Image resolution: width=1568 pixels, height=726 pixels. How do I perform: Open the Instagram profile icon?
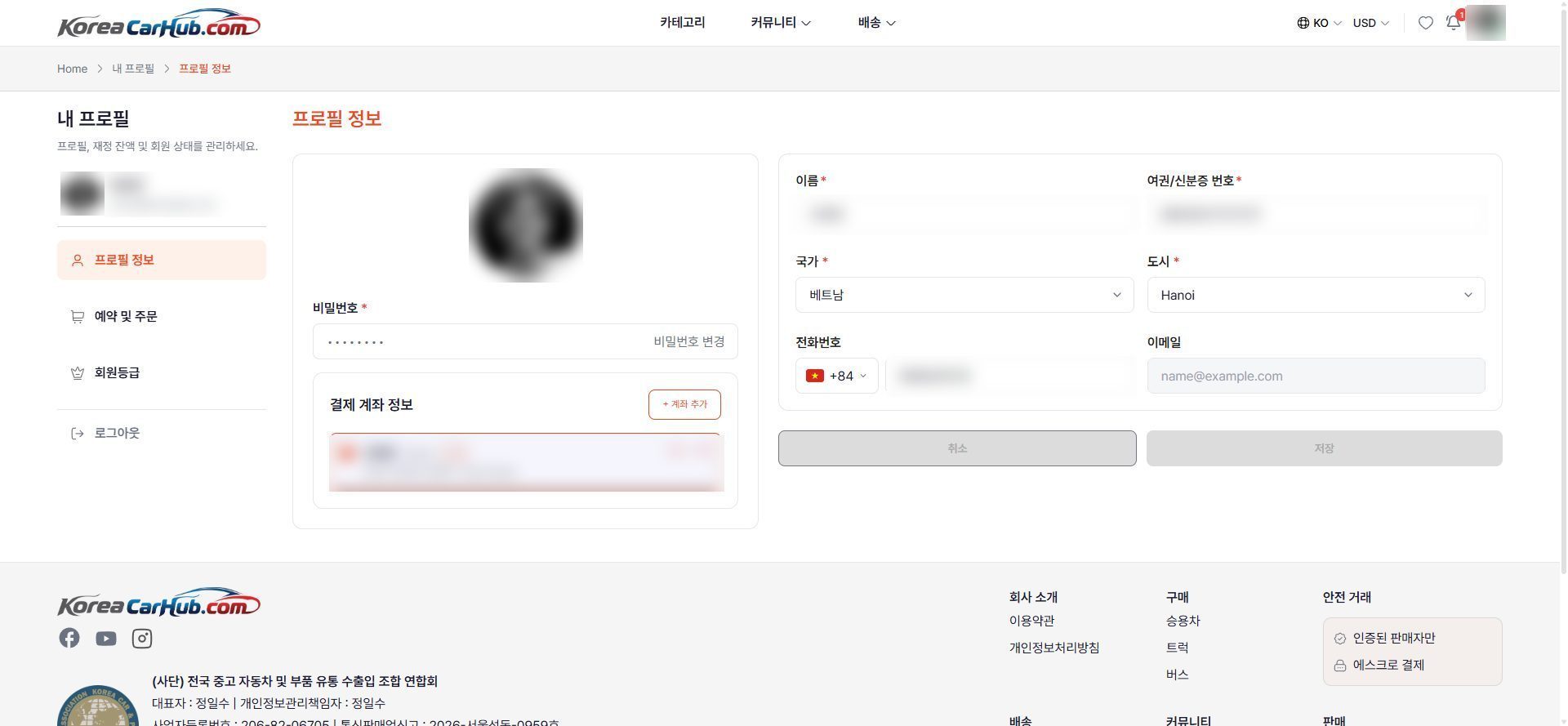pyautogui.click(x=142, y=639)
